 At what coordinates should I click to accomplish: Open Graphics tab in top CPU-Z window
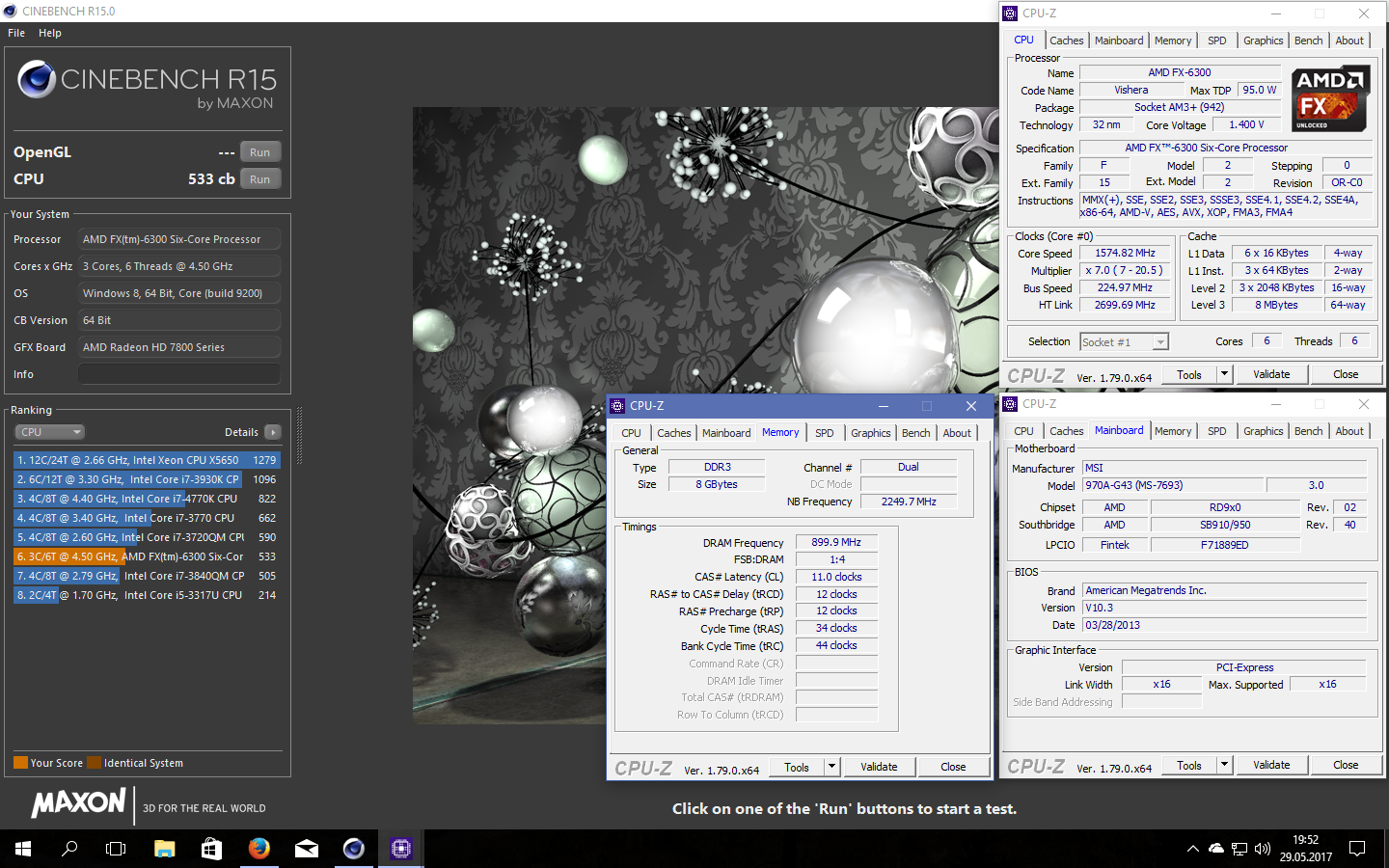1264,41
